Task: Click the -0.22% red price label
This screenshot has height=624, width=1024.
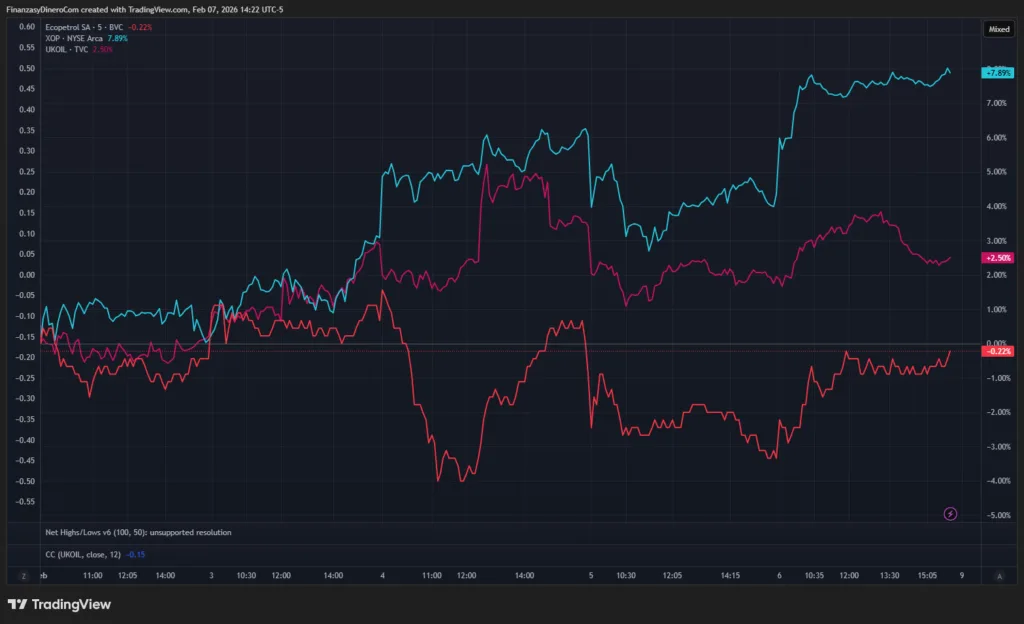Action: point(998,351)
